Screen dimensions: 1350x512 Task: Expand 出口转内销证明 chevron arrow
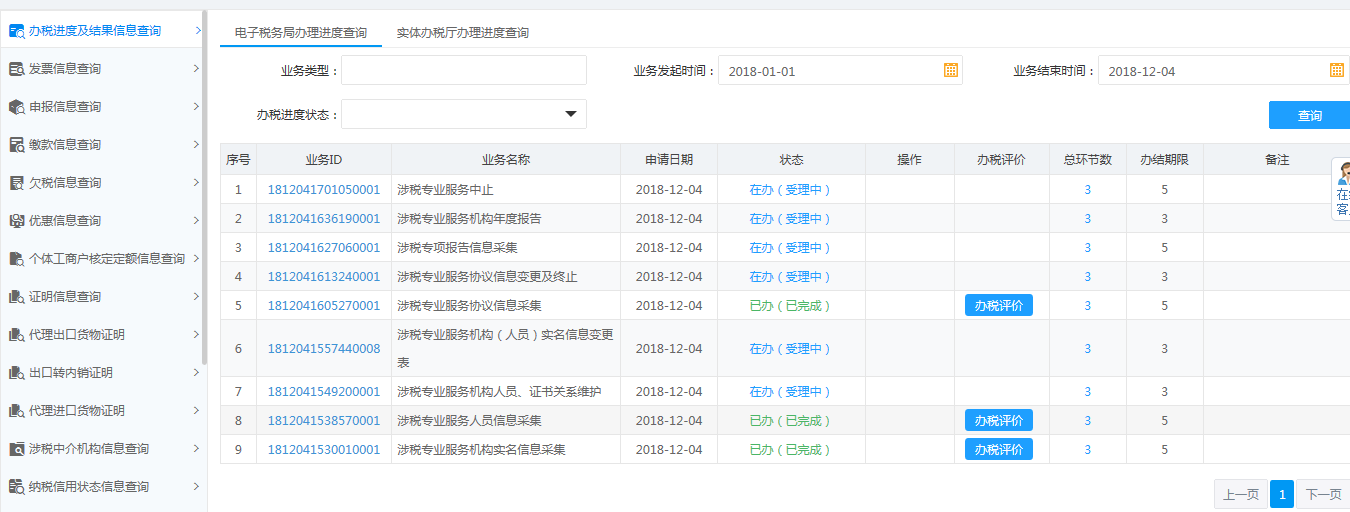tap(196, 373)
